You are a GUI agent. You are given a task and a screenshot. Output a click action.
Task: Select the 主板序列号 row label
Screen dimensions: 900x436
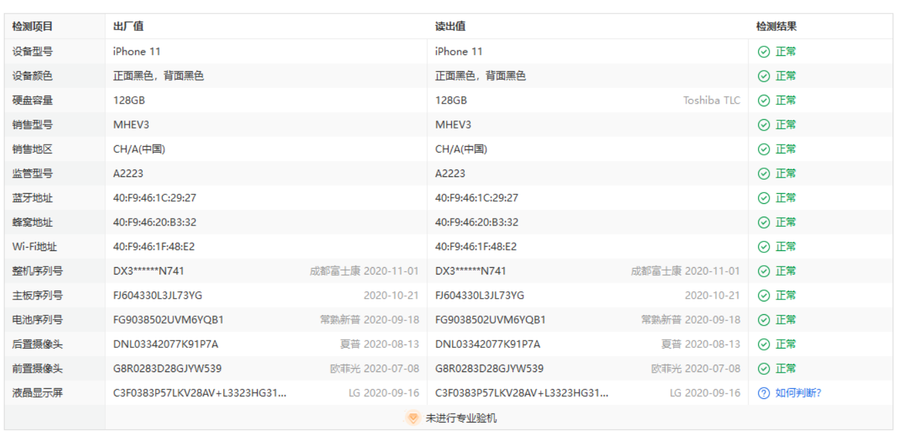38,295
